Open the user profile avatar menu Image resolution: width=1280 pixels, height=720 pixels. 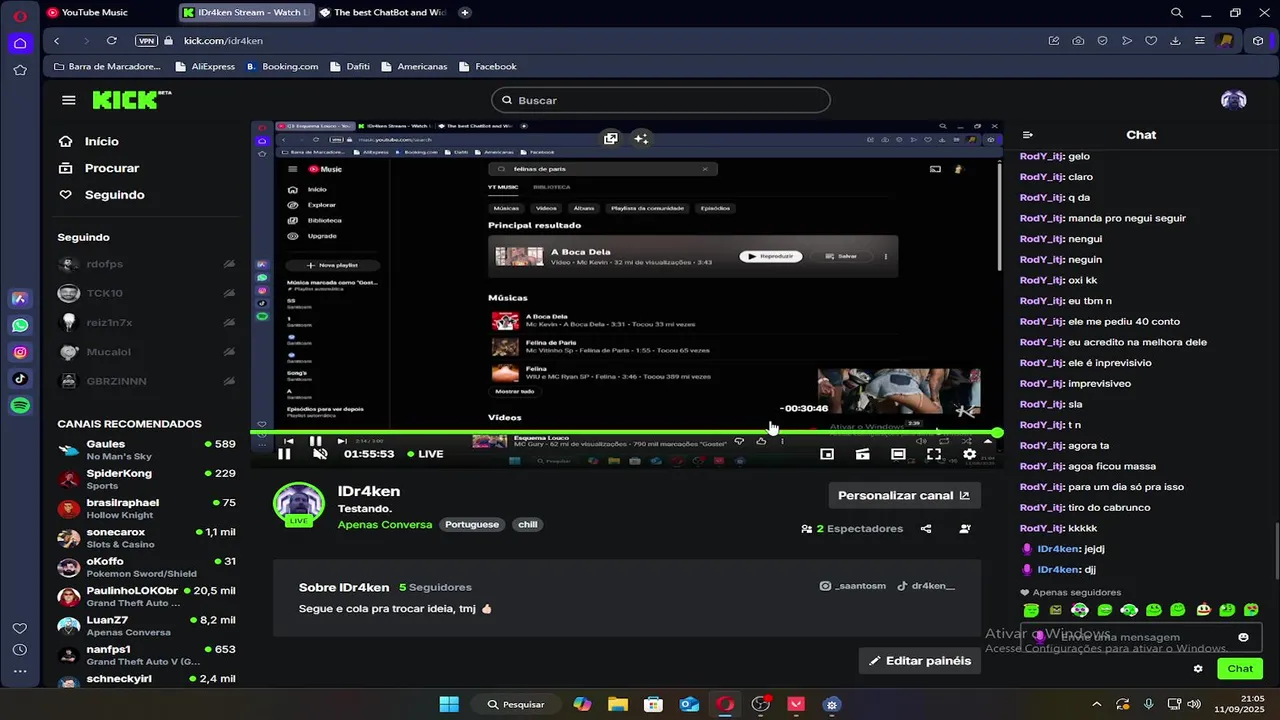click(1233, 100)
